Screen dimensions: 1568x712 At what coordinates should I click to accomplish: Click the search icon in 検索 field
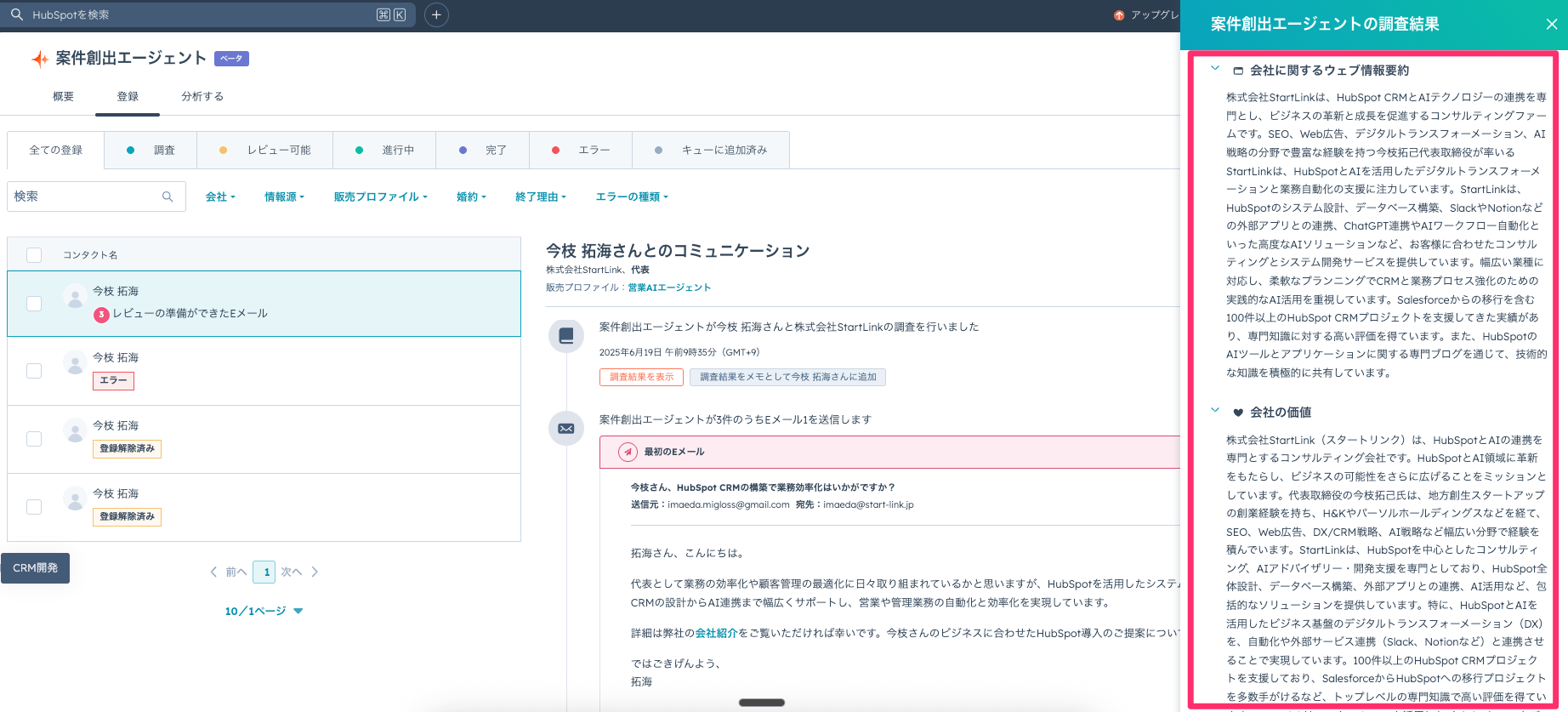pyautogui.click(x=168, y=197)
